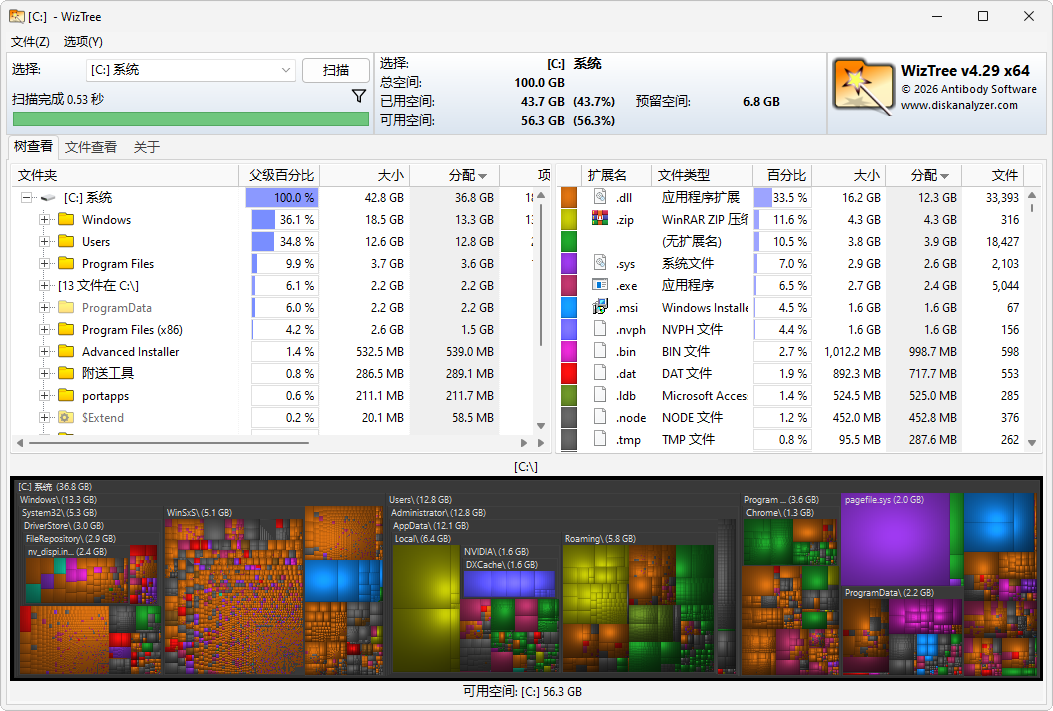Click the drive icon beside [C:] 系统

pyautogui.click(x=47, y=197)
